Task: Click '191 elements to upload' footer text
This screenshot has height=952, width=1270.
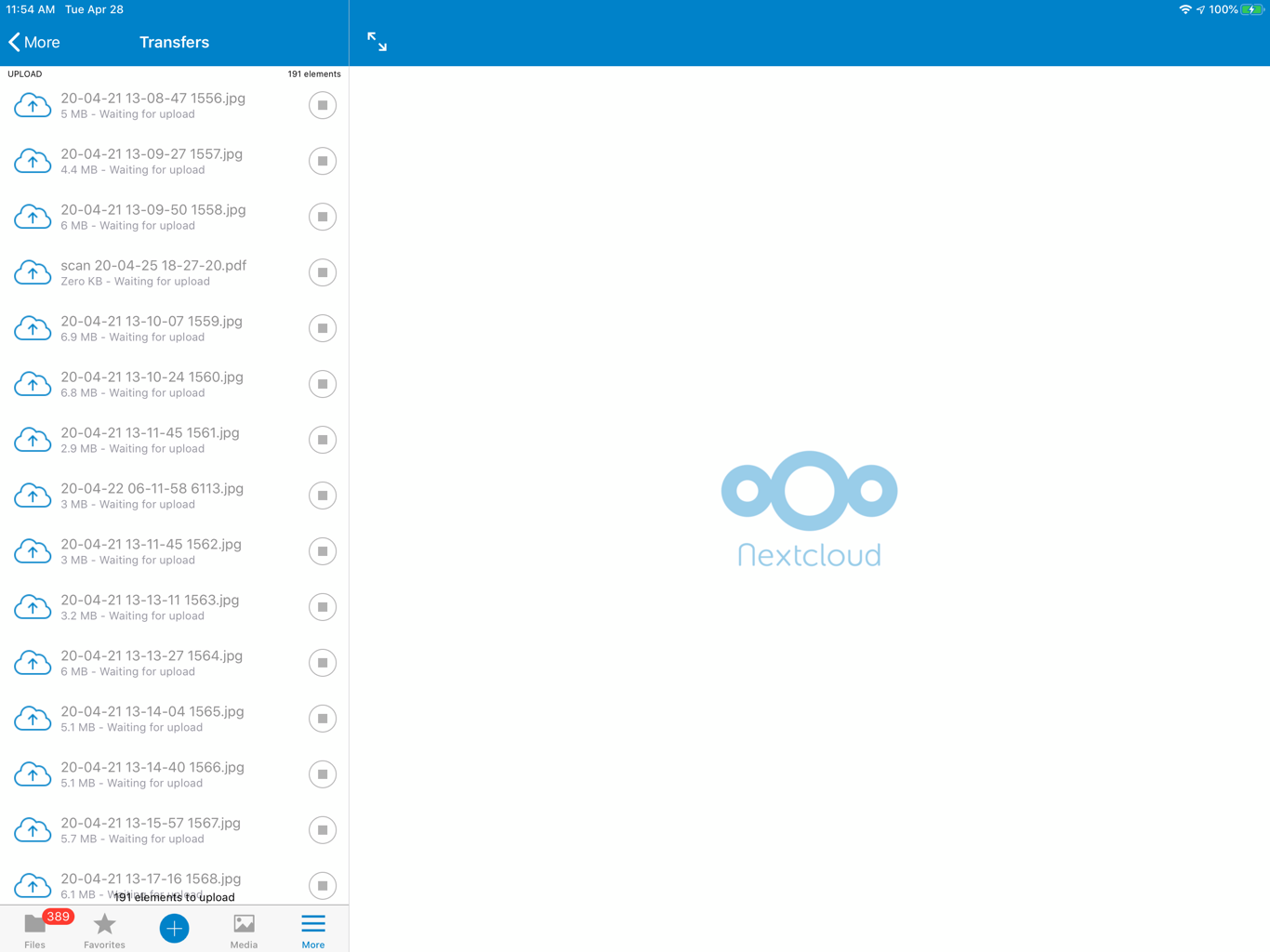Action: tap(174, 897)
